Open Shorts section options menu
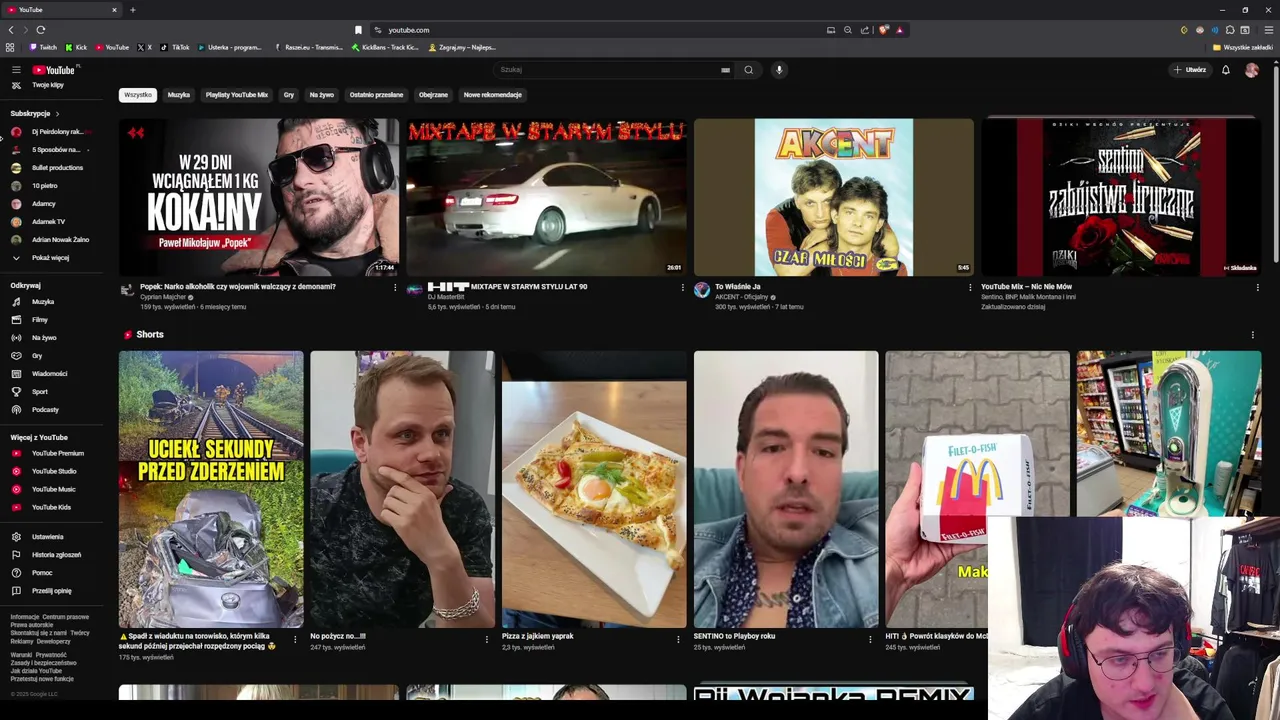The width and height of the screenshot is (1280, 720). (x=1253, y=335)
